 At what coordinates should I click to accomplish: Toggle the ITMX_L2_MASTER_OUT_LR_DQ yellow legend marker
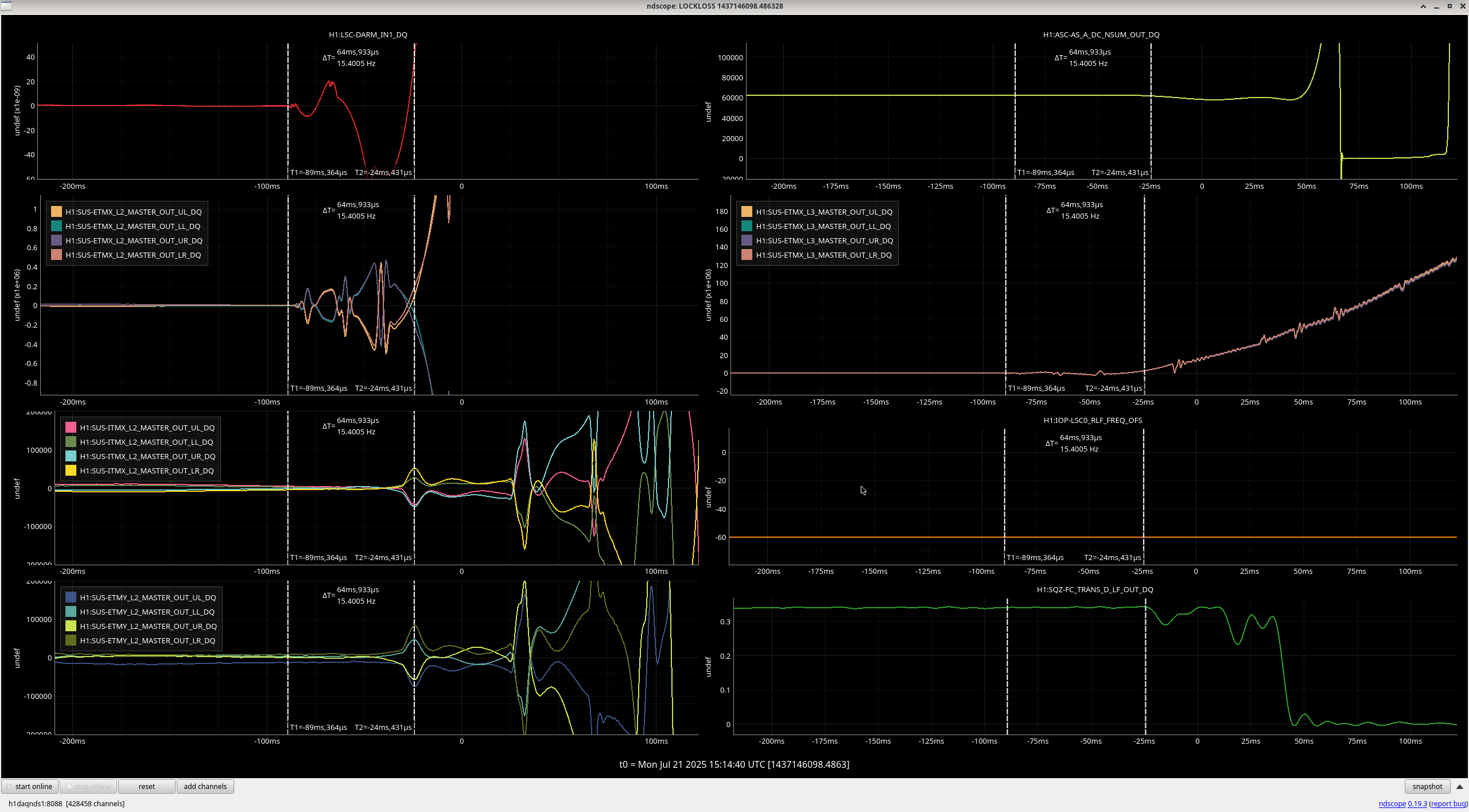(71, 471)
